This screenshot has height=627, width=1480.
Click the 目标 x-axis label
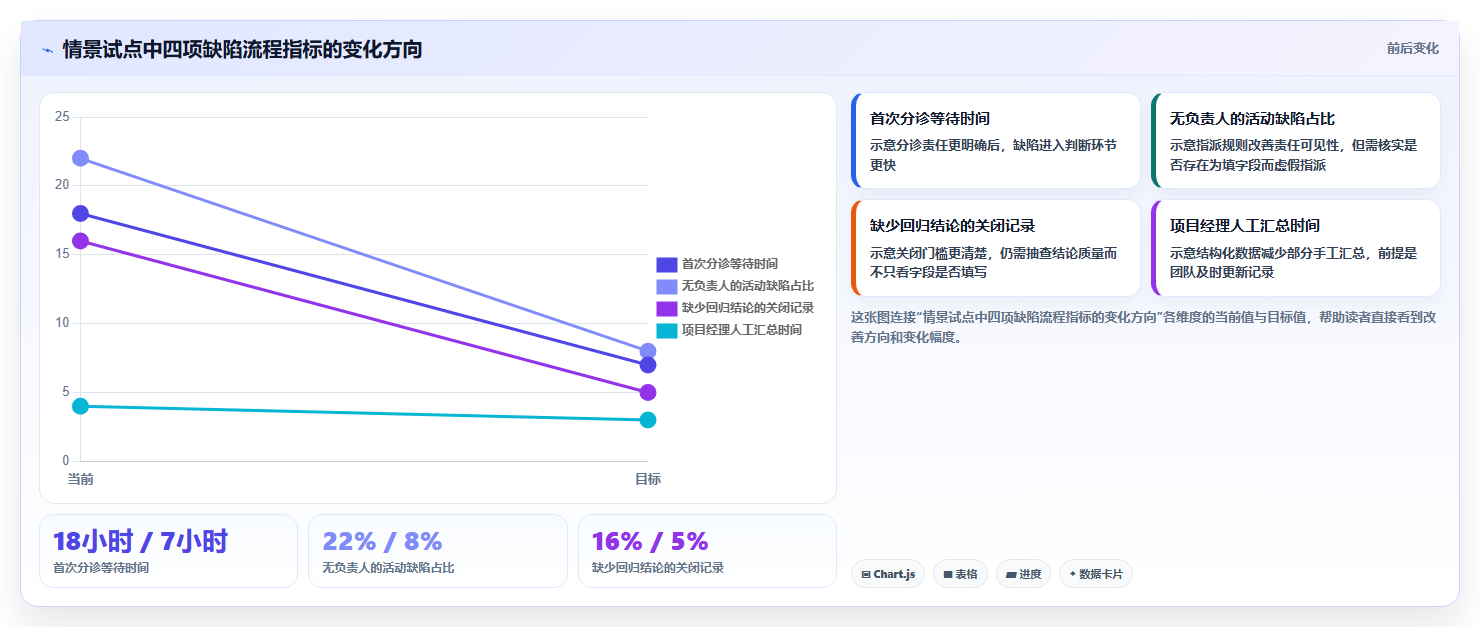click(x=648, y=479)
